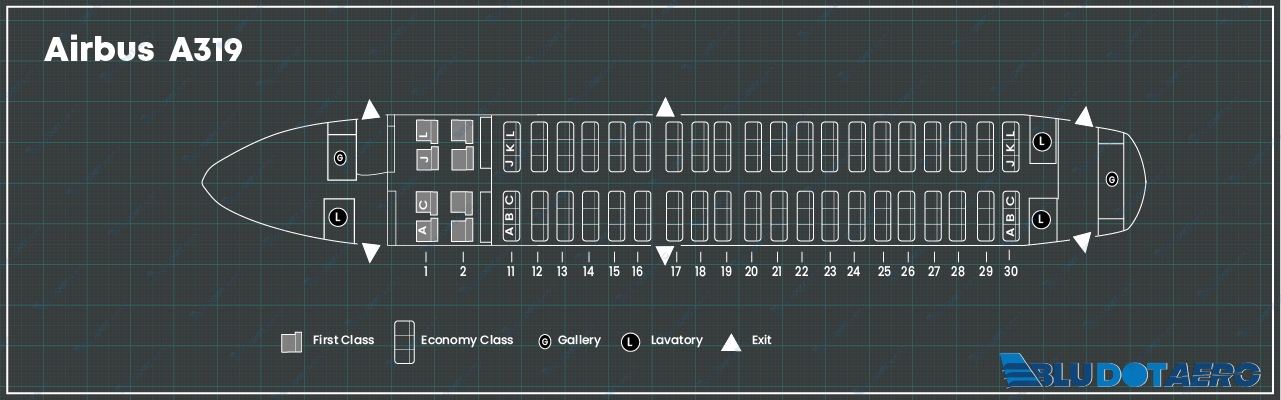Image resolution: width=1281 pixels, height=400 pixels.
Task: Select the Economy Class seat legend icon
Action: [x=404, y=342]
